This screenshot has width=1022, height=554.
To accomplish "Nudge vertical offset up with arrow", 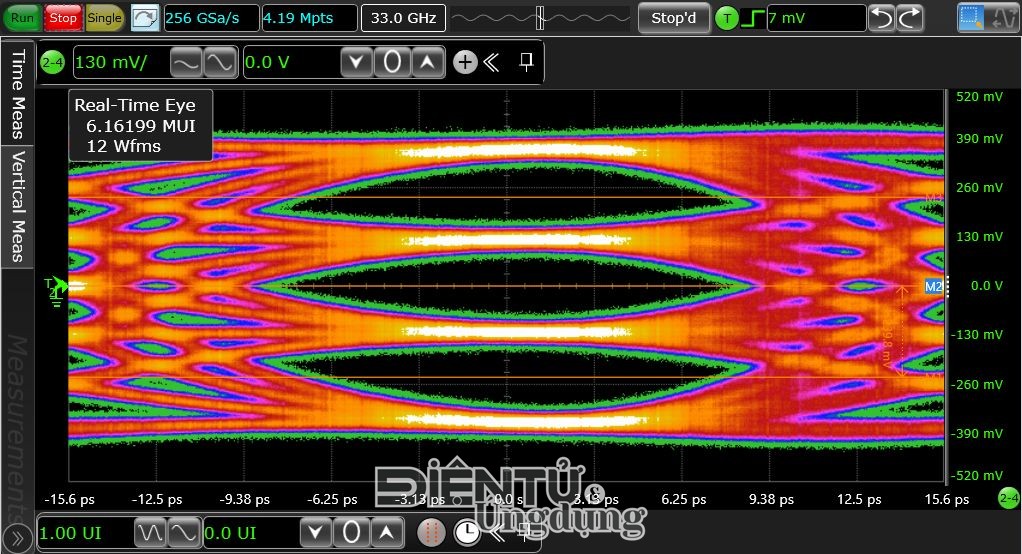I will 428,63.
